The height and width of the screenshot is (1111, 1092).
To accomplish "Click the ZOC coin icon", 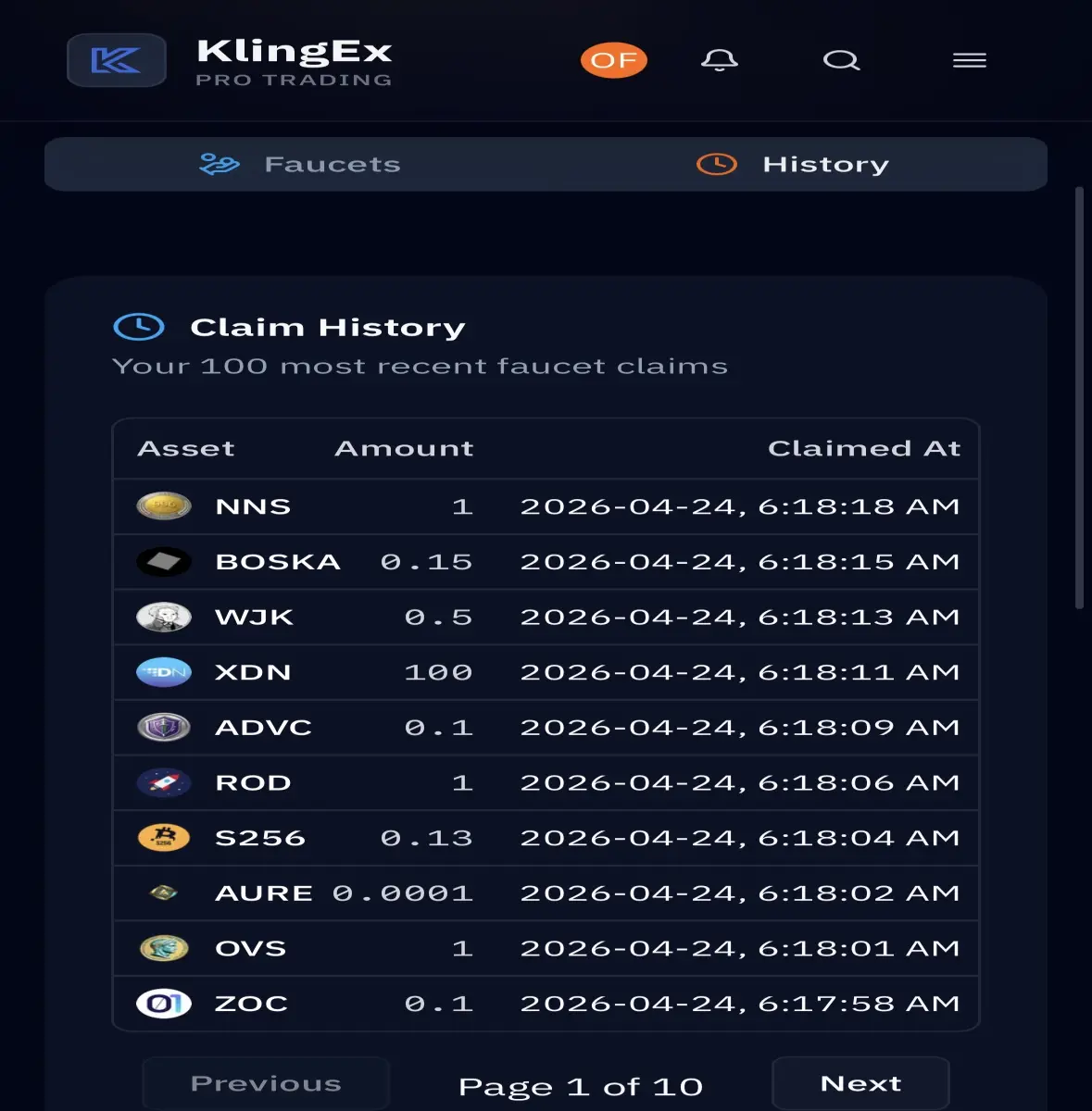I will coord(164,1004).
